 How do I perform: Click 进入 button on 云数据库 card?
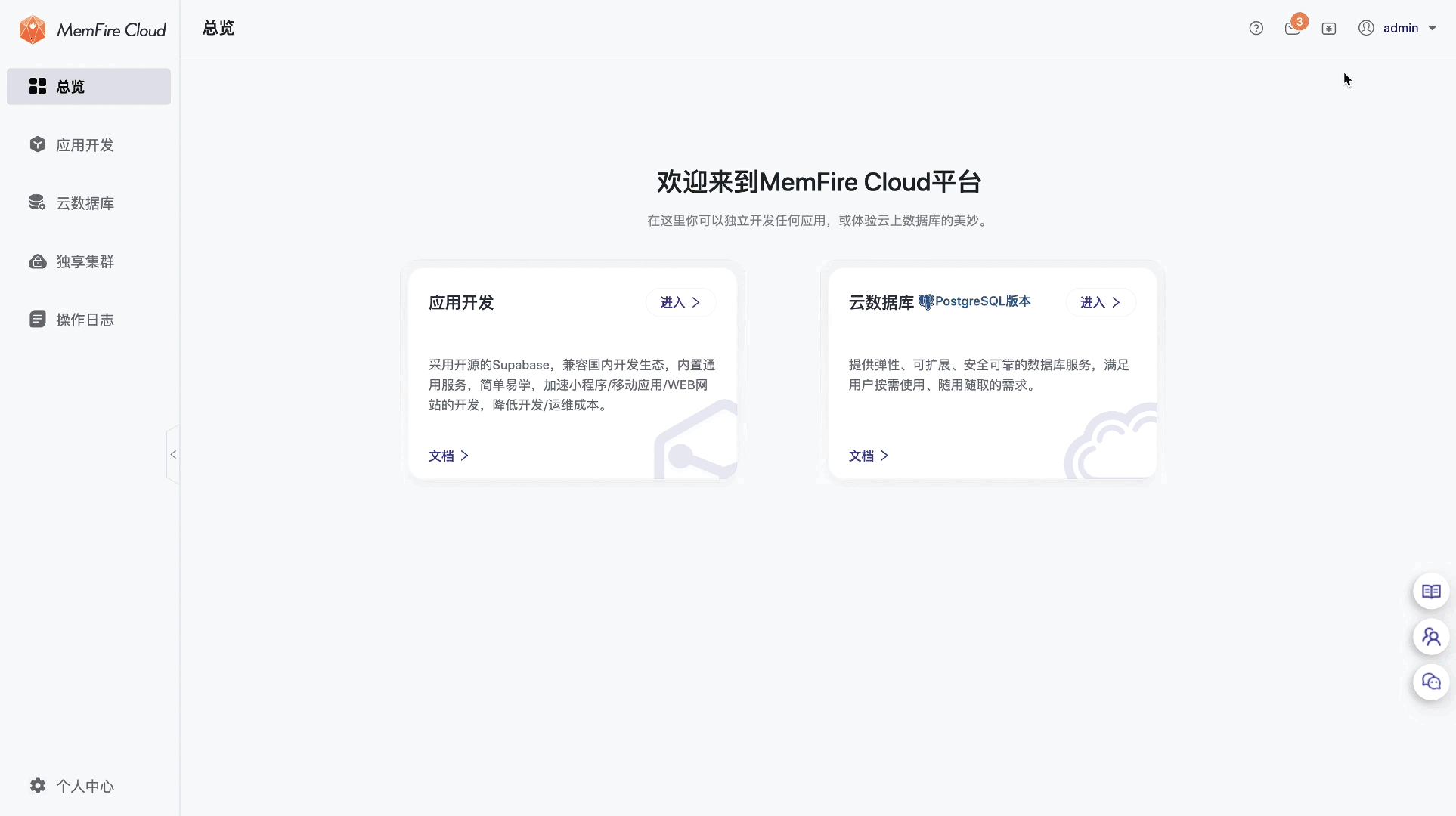pyautogui.click(x=1100, y=302)
